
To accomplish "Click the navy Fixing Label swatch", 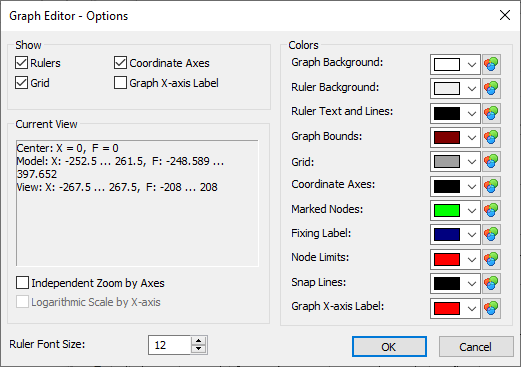I will coord(447,235).
